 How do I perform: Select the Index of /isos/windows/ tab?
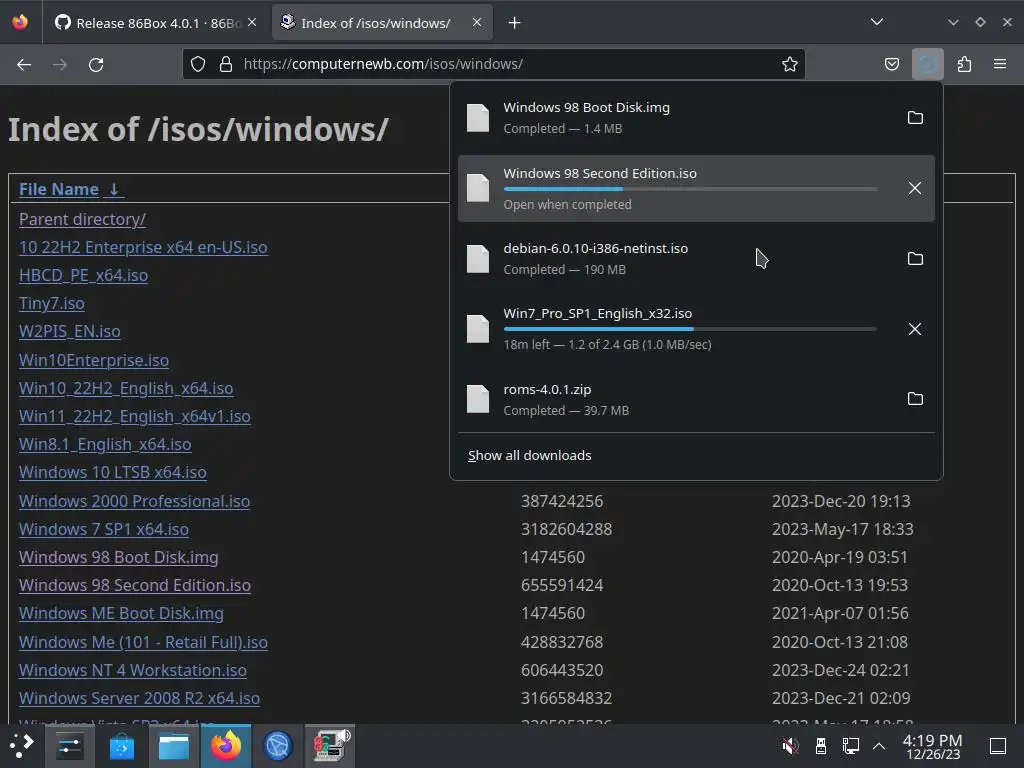click(x=382, y=23)
